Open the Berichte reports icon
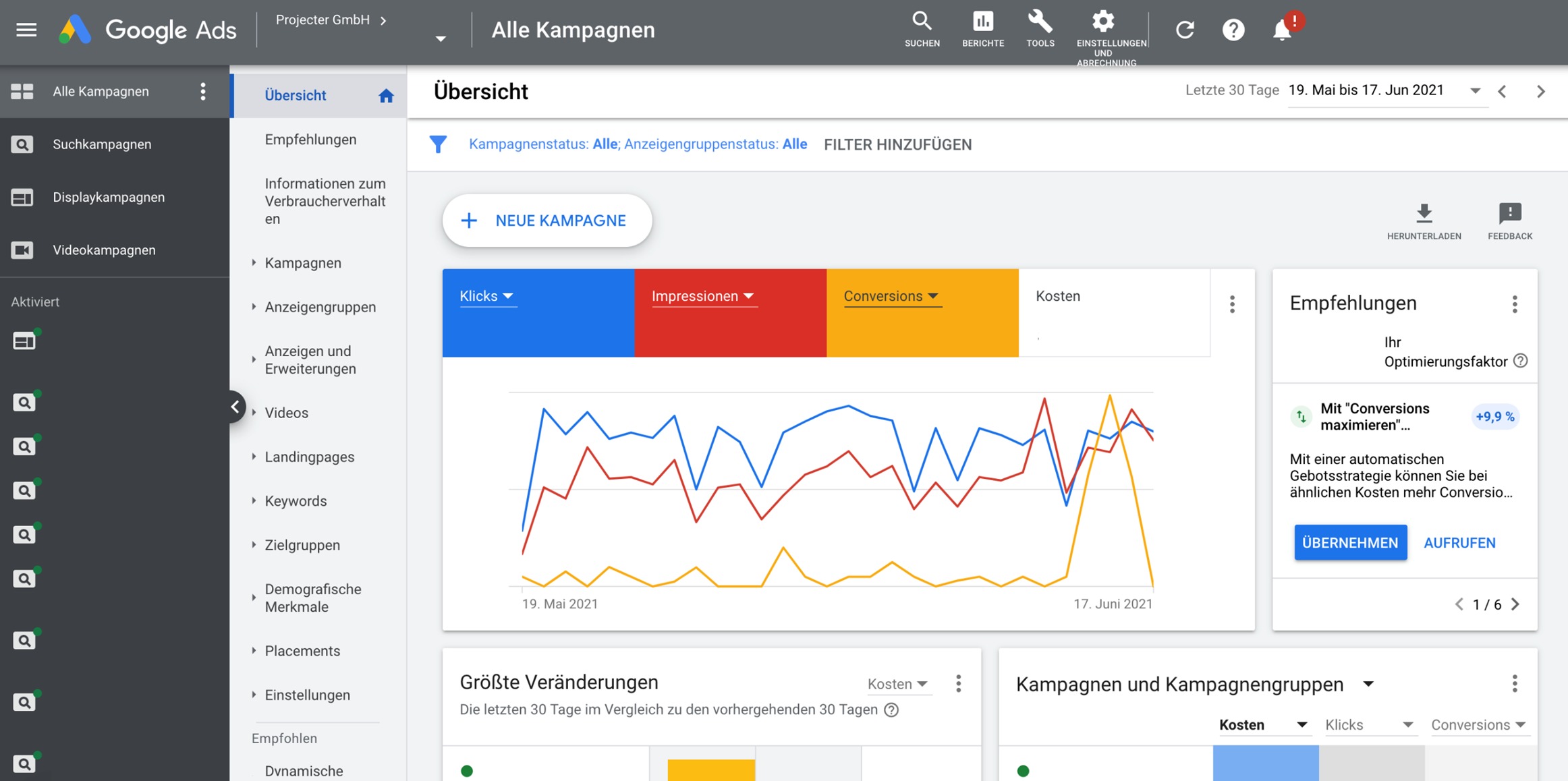Viewport: 1568px width, 781px height. (x=982, y=30)
